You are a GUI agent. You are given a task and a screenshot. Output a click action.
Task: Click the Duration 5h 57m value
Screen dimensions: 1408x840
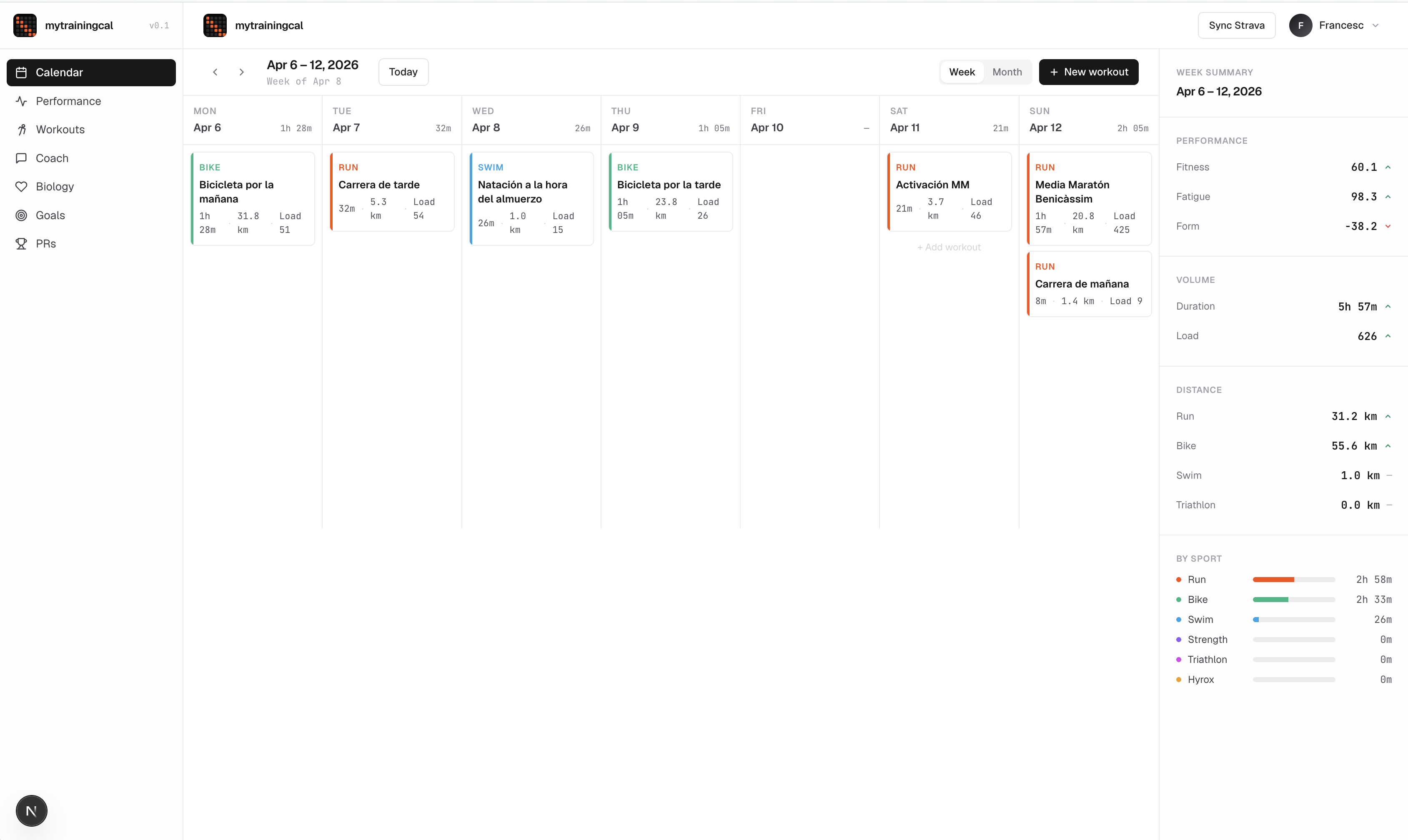(1358, 306)
